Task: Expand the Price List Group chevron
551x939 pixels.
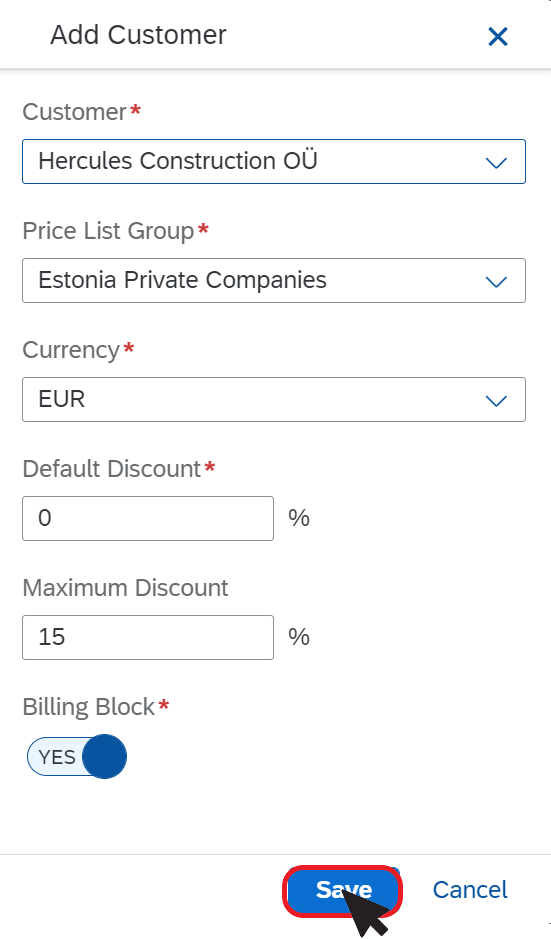Action: pyautogui.click(x=496, y=281)
